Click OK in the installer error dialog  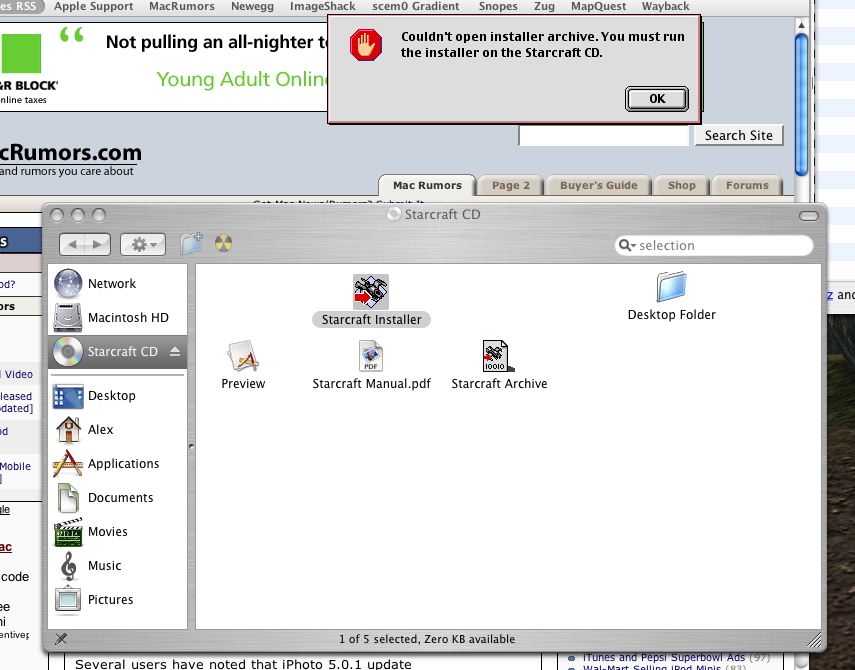click(657, 99)
